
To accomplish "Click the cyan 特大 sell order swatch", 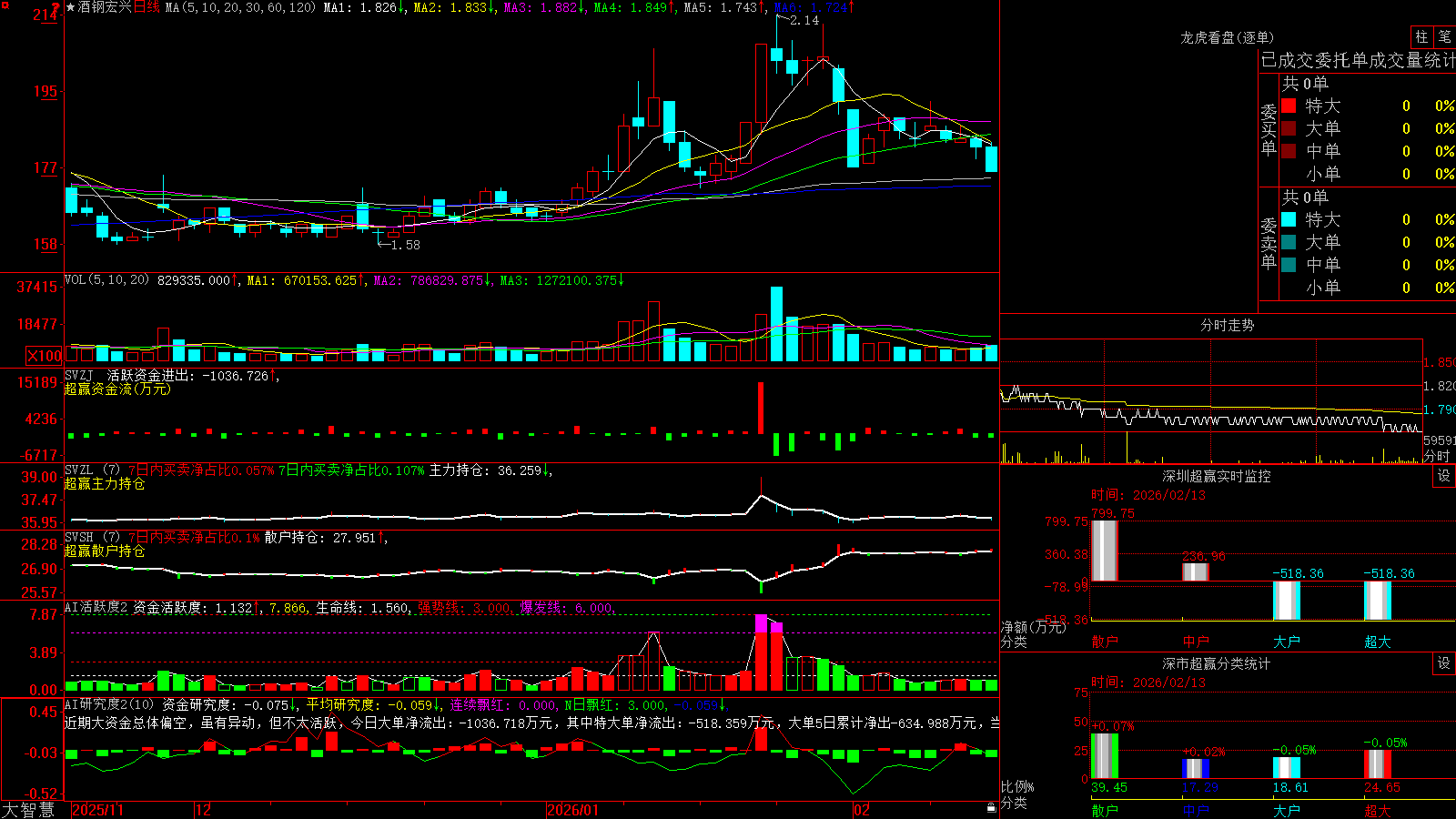I will [1289, 219].
